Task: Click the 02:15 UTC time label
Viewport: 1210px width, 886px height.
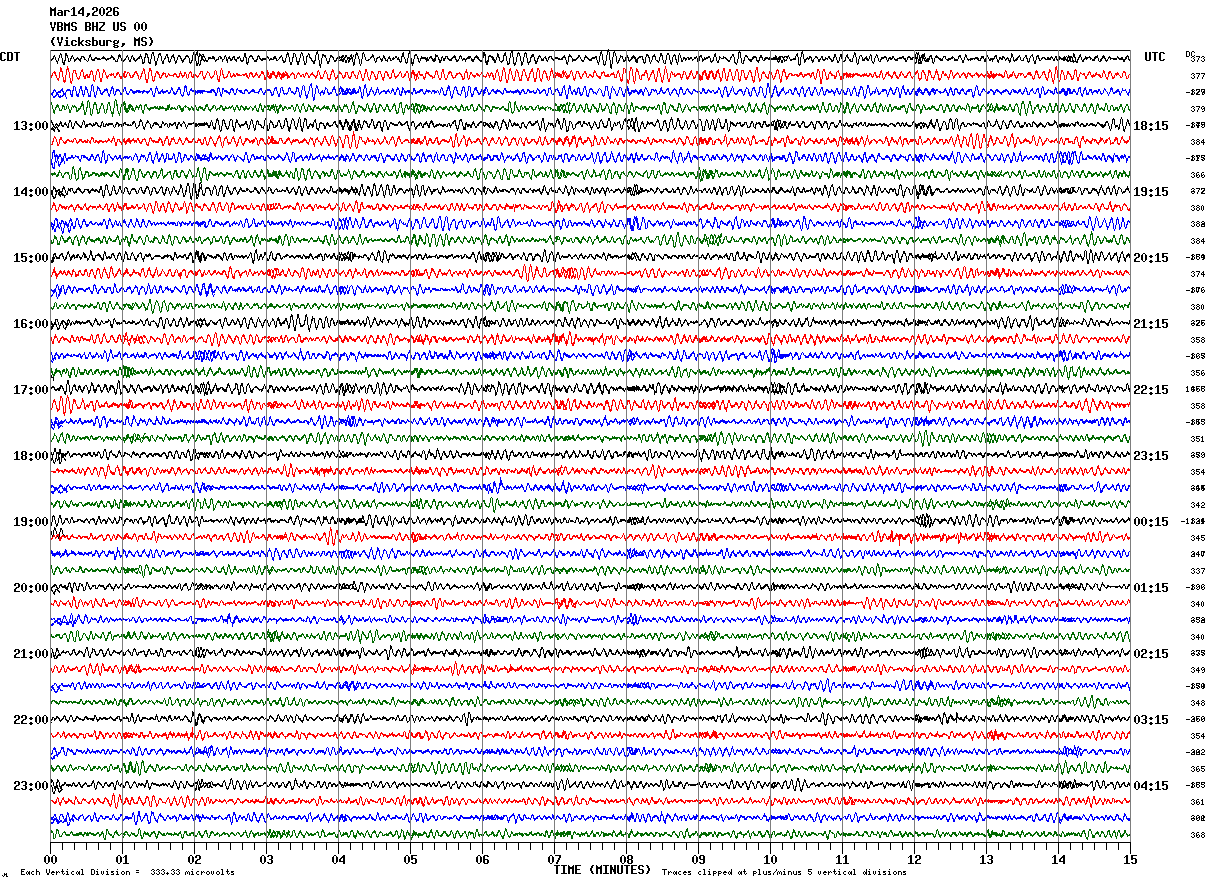Action: [x=1150, y=654]
